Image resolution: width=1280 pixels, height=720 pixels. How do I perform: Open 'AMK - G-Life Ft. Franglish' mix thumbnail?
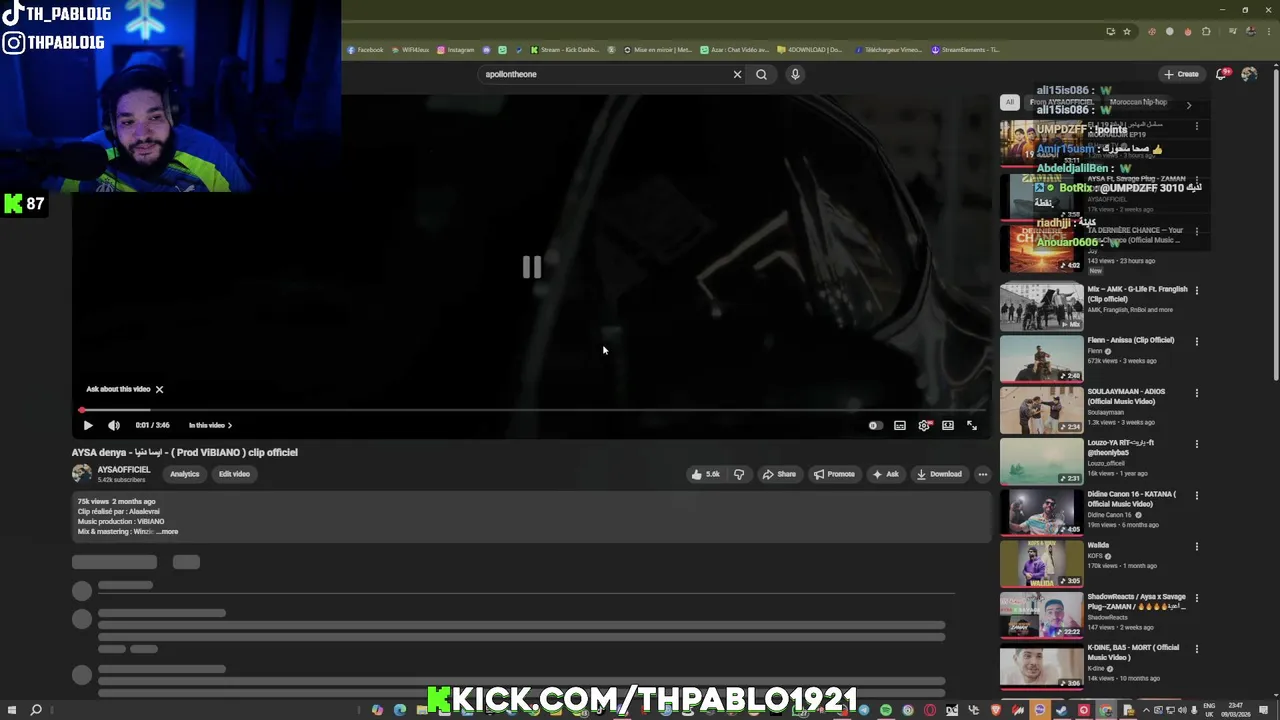click(x=1042, y=307)
